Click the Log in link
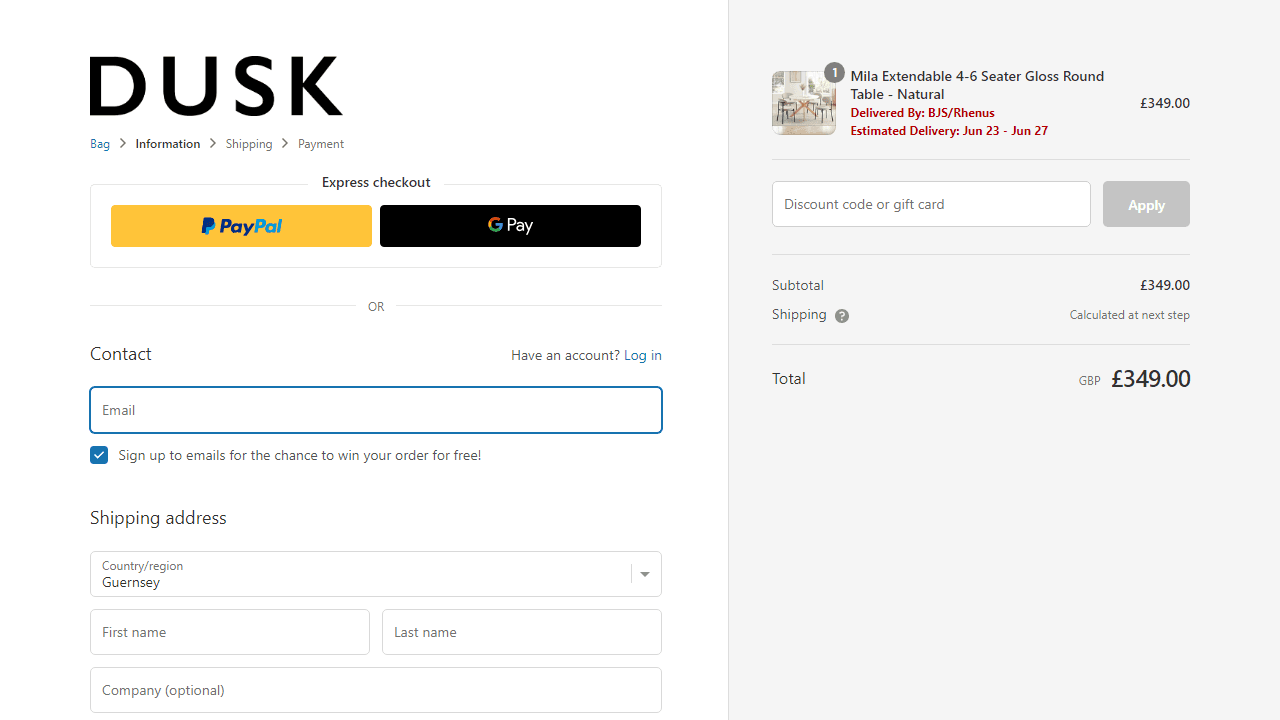 [643, 355]
